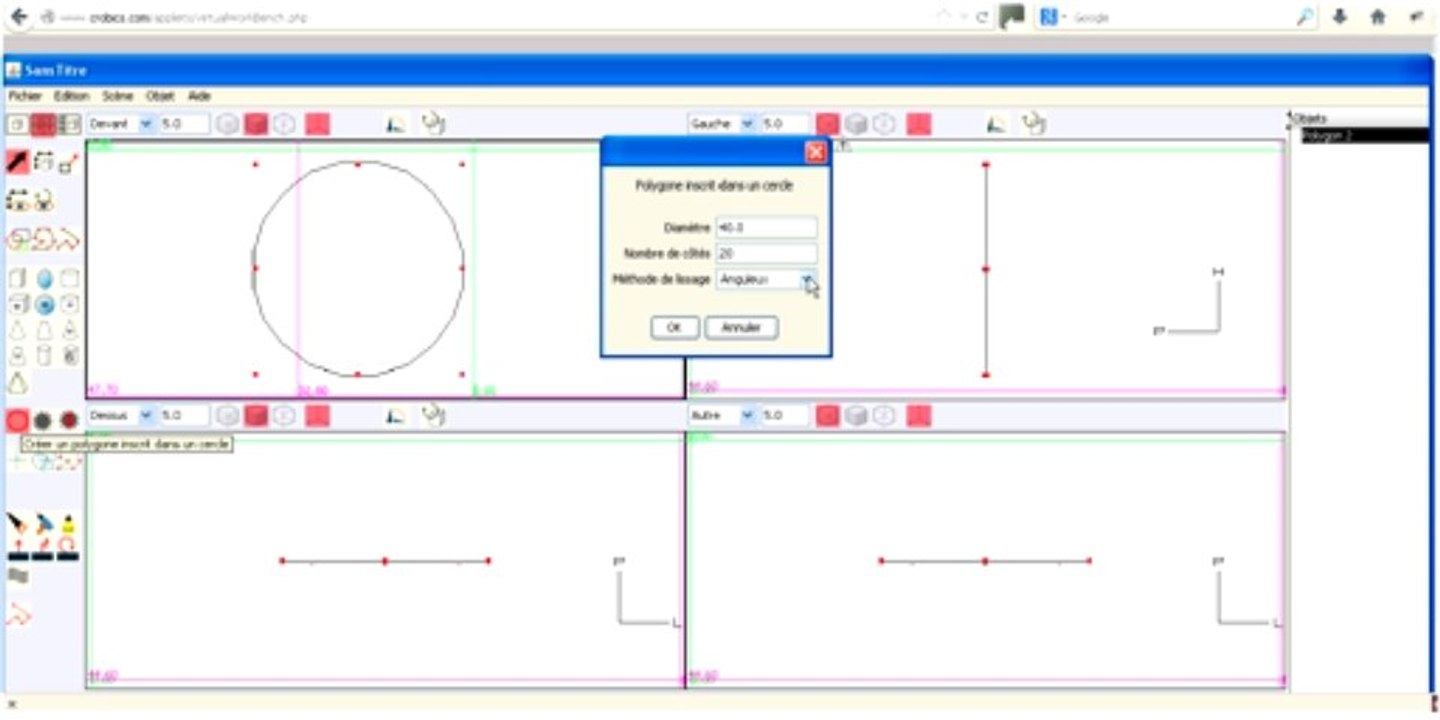Select the dashed-box move tool beside the pencil tool
The width and height of the screenshot is (1440, 720).
point(43,160)
